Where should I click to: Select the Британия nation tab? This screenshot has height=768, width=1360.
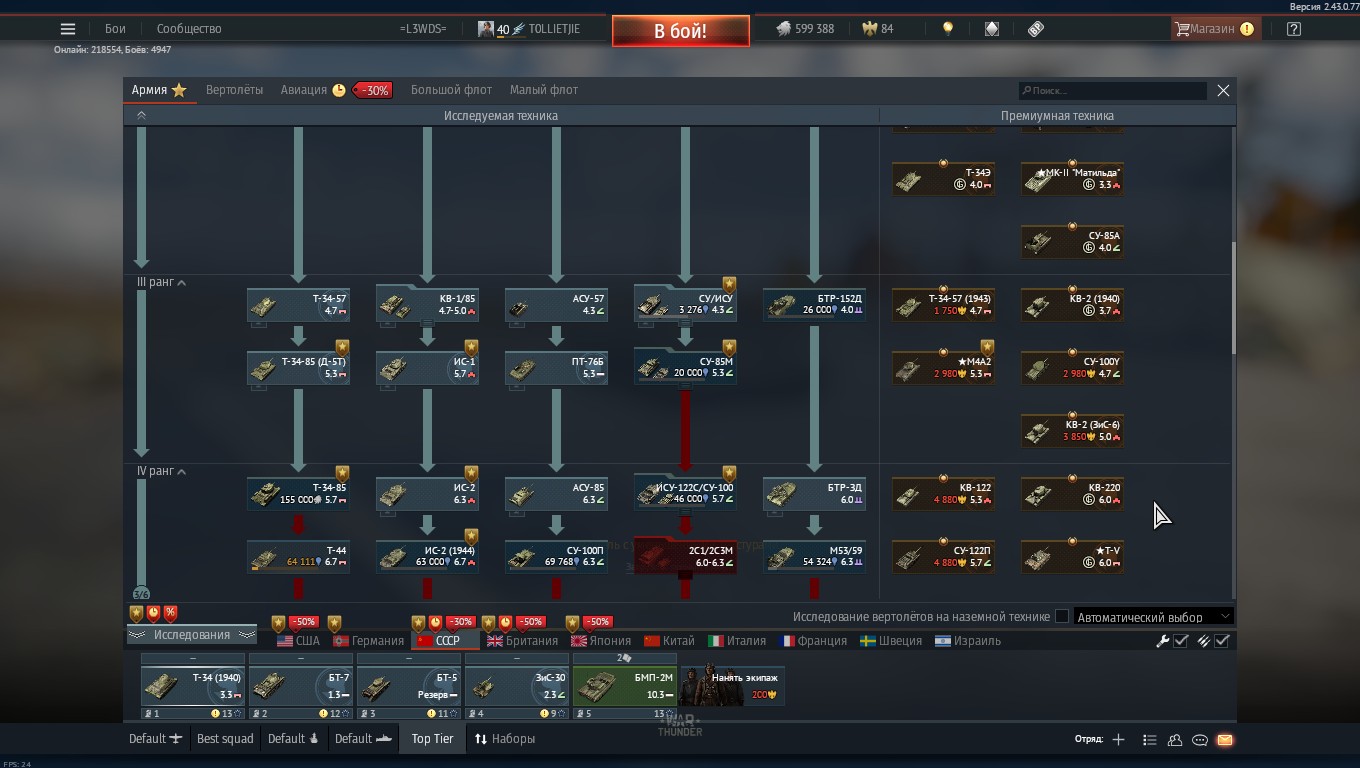(x=522, y=641)
